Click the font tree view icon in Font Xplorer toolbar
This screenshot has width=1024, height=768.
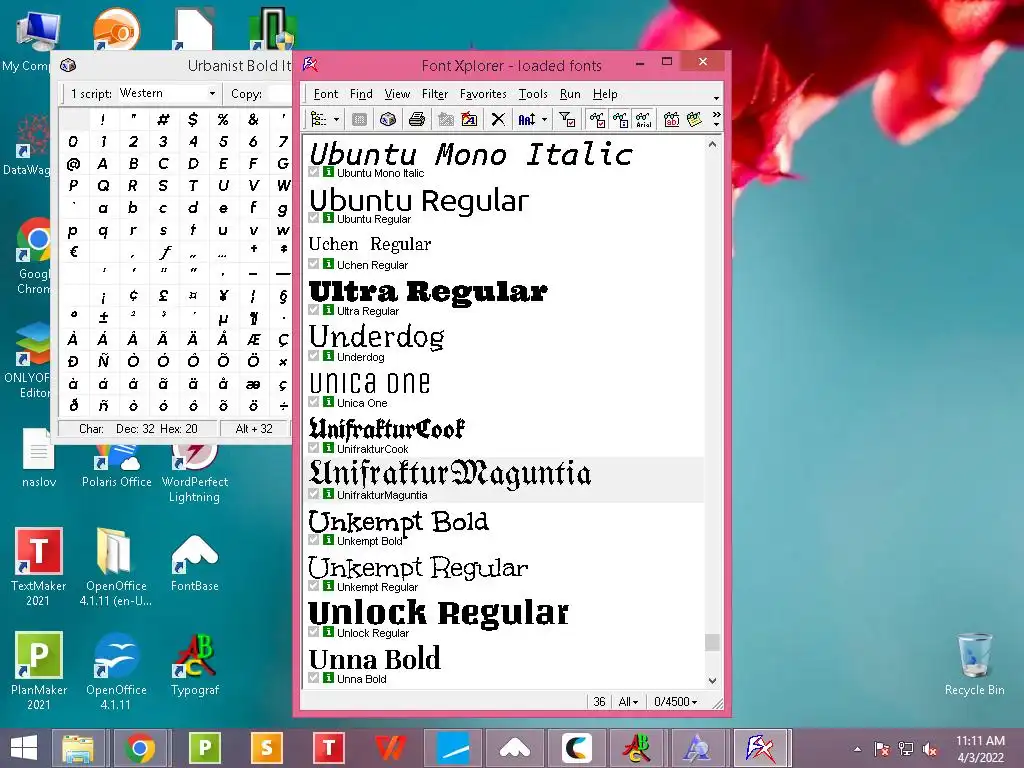319,120
